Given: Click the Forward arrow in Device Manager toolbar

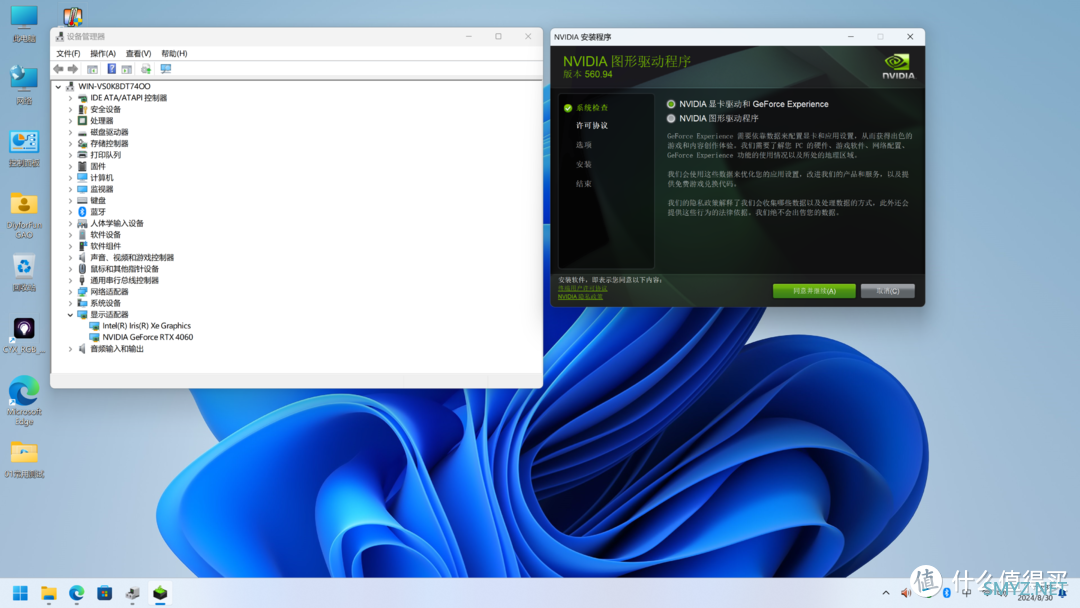Looking at the screenshot, I should pyautogui.click(x=73, y=69).
